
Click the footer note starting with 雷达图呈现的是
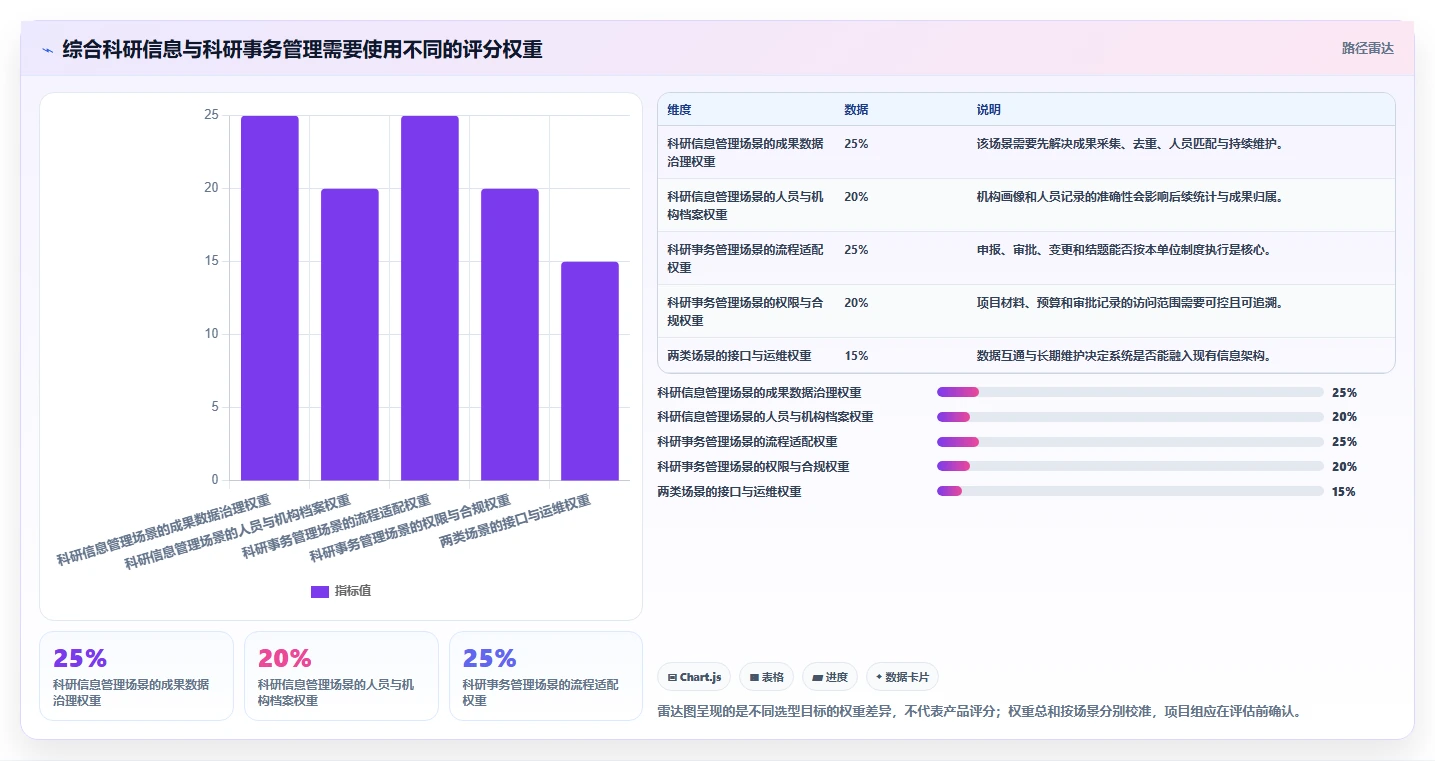point(980,712)
